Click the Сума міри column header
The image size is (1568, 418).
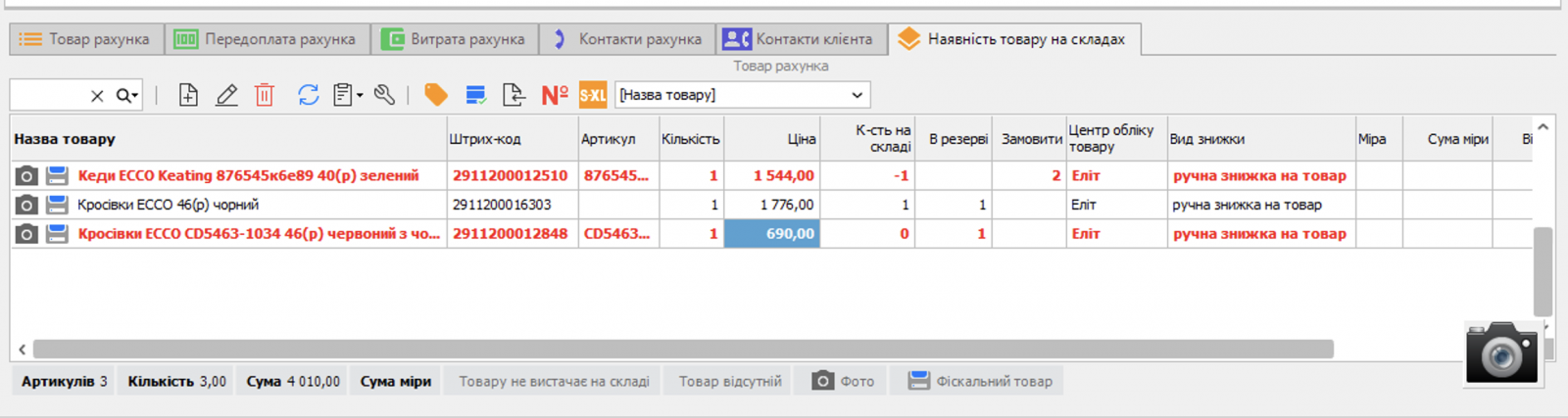pyautogui.click(x=1447, y=139)
